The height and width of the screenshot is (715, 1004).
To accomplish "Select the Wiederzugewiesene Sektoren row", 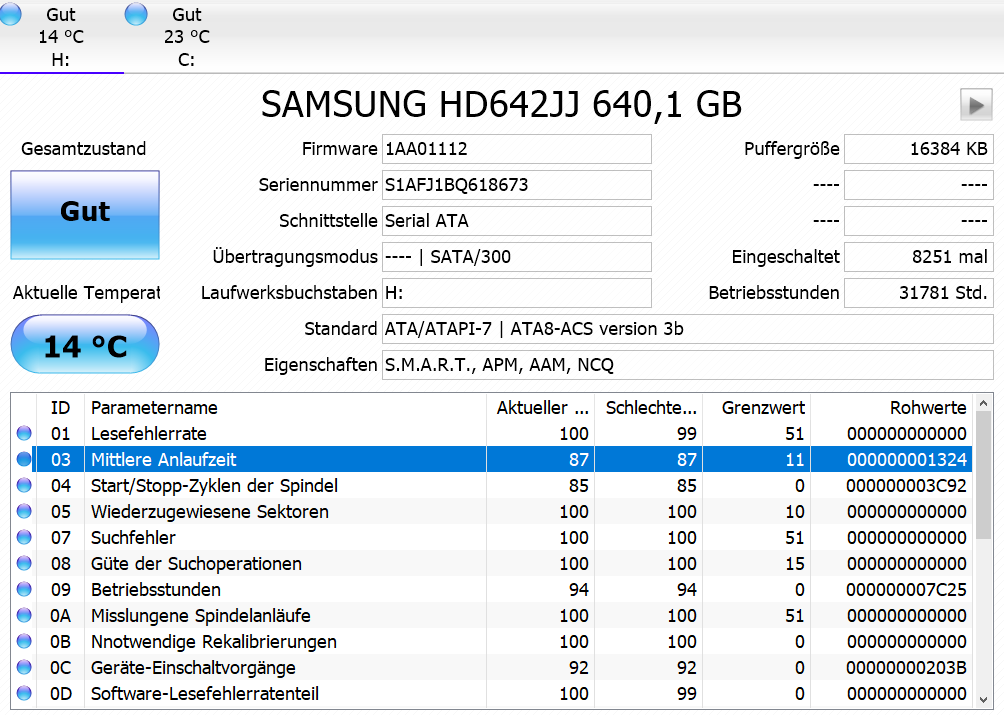I will [492, 511].
